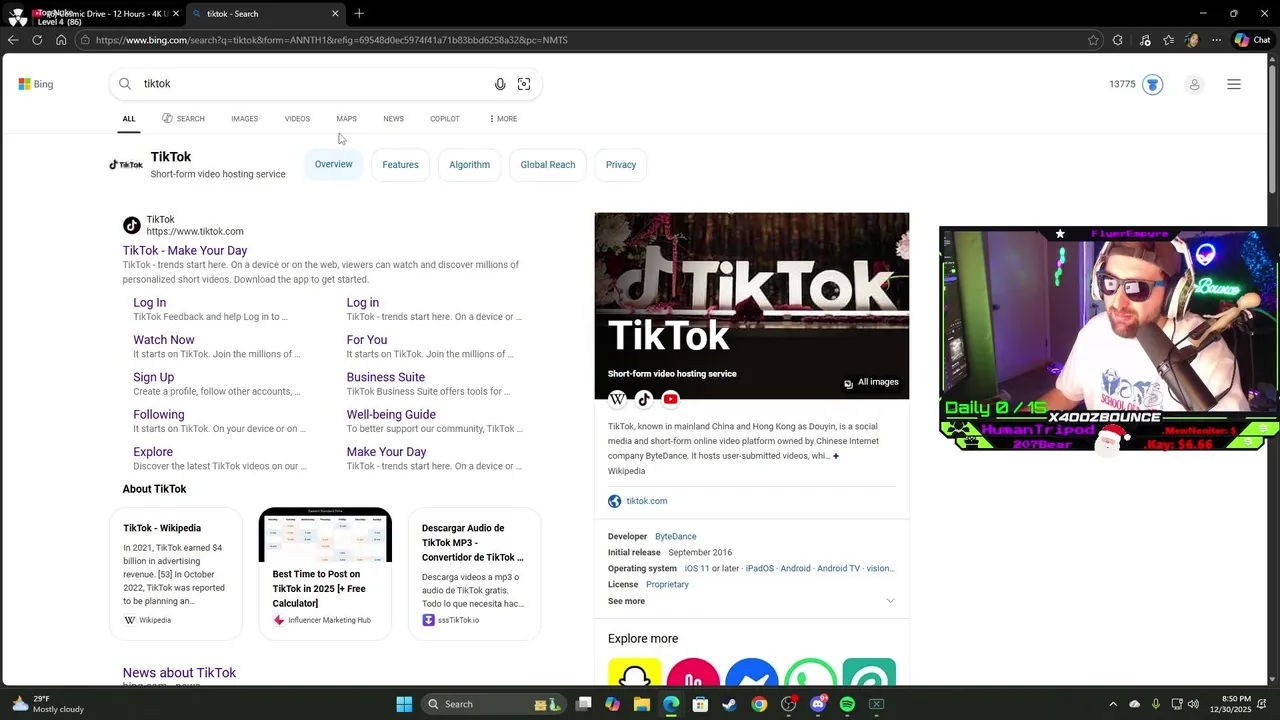Open browser Settings and more ellipsis
Viewport: 1280px width, 720px height.
pos(1216,40)
